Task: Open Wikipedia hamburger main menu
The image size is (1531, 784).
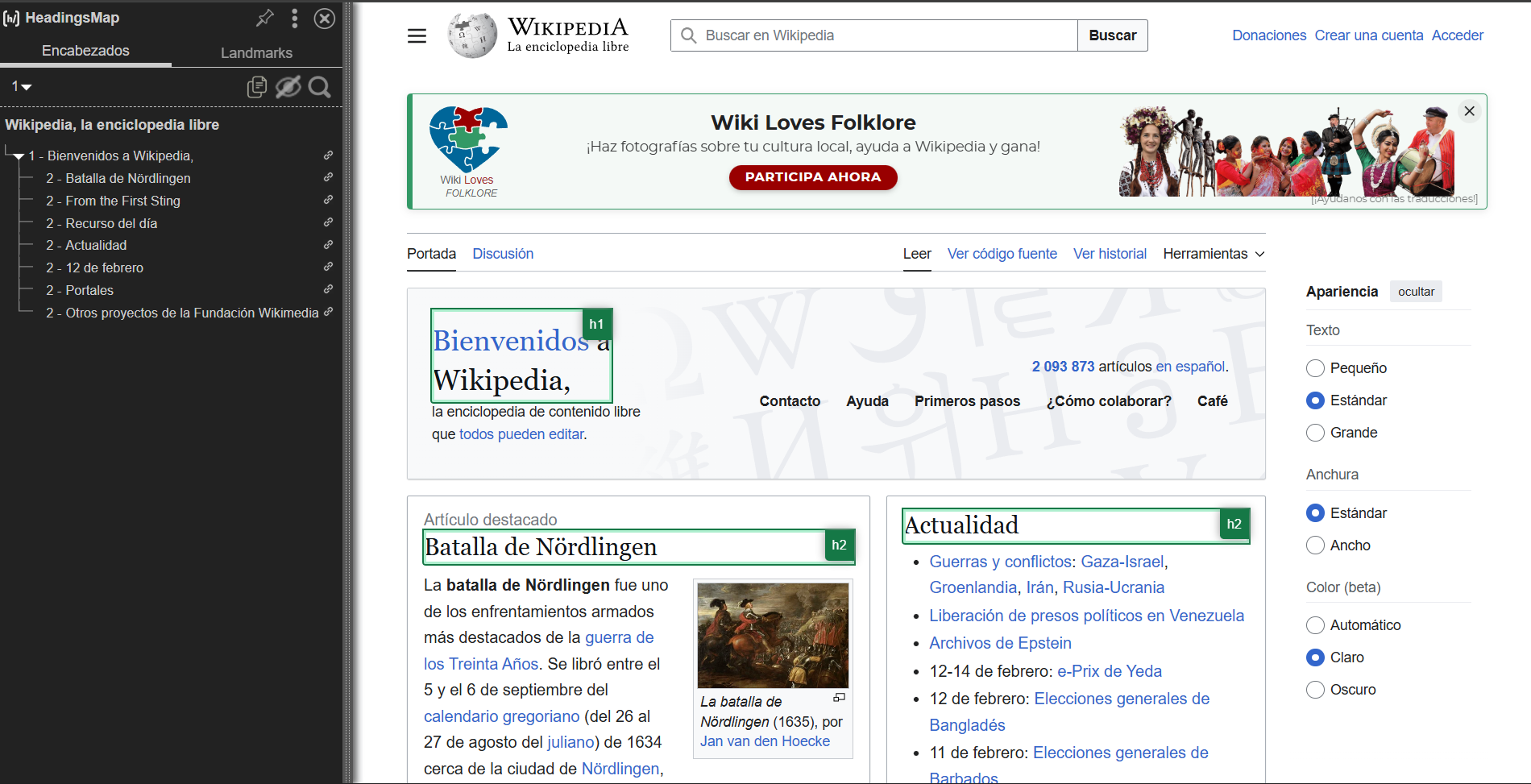Action: [x=417, y=35]
